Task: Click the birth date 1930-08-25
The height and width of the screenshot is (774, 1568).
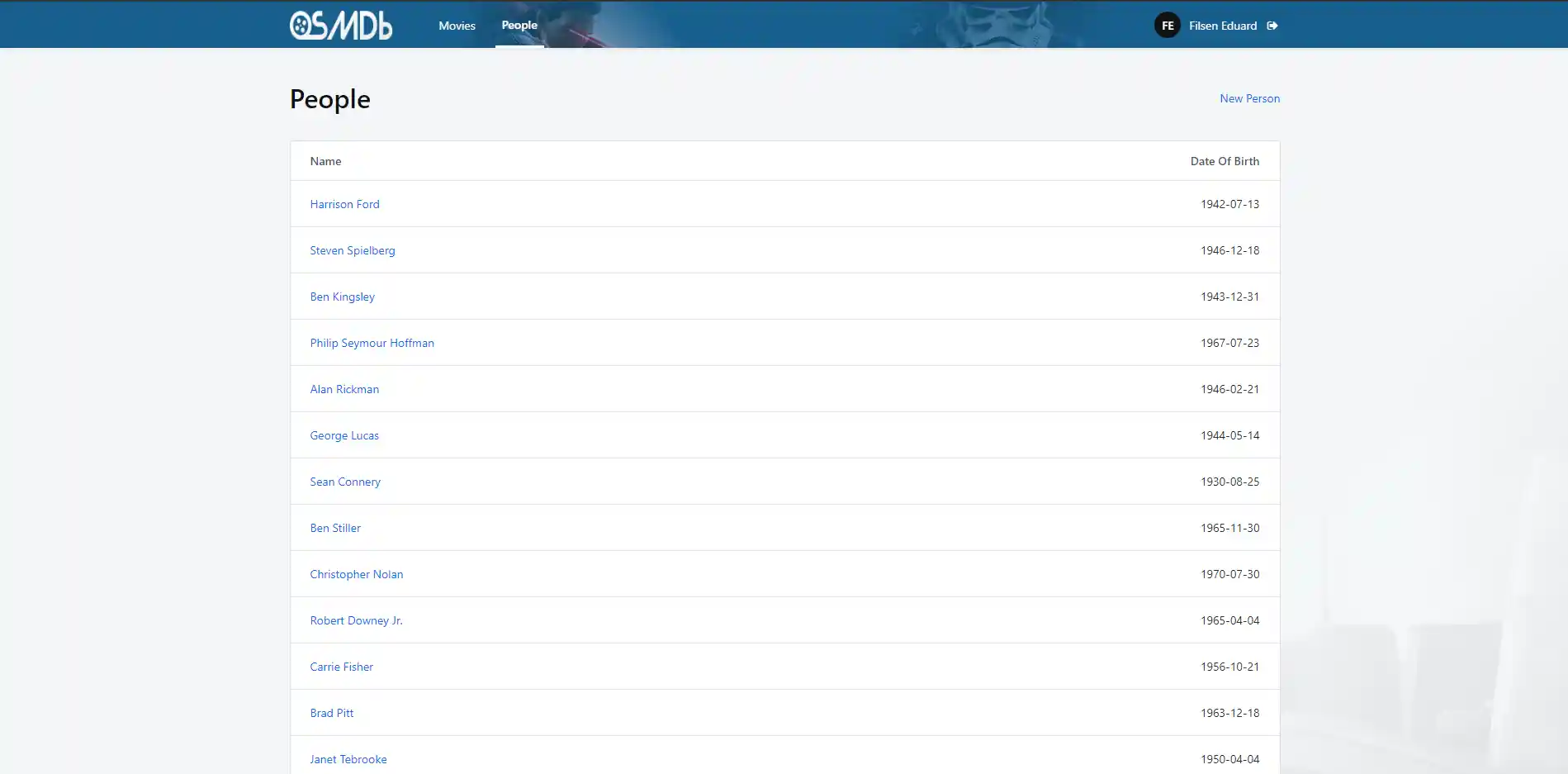Action: (x=1229, y=482)
